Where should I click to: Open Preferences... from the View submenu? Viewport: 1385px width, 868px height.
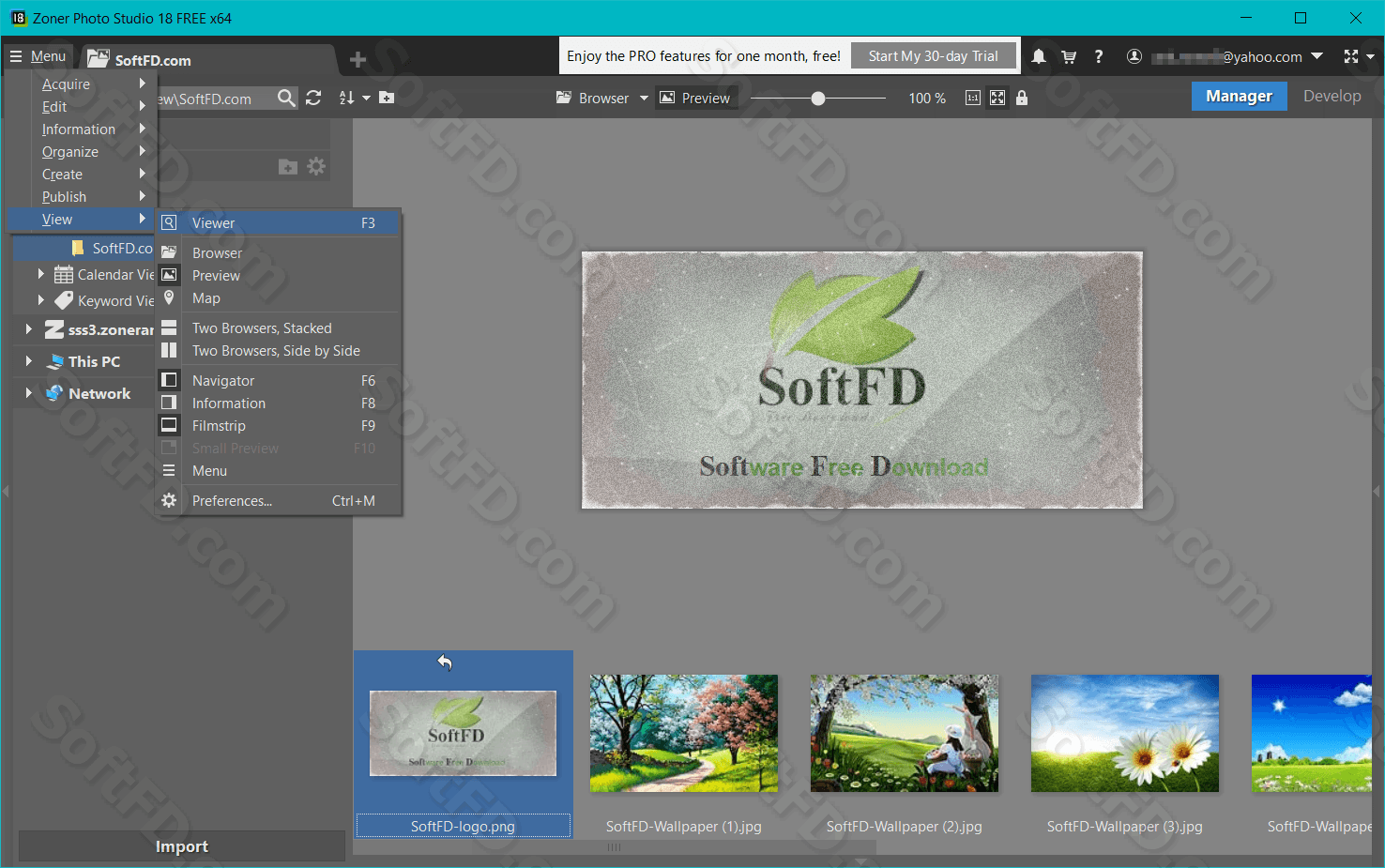279,500
